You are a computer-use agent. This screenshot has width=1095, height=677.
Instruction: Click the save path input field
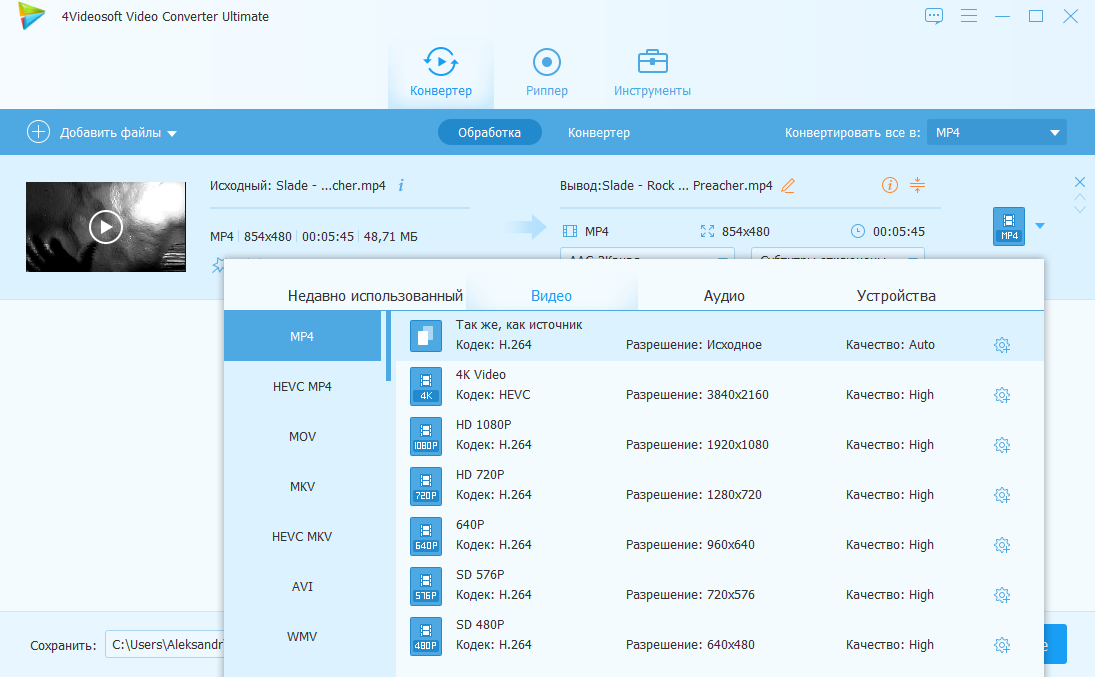pyautogui.click(x=165, y=645)
